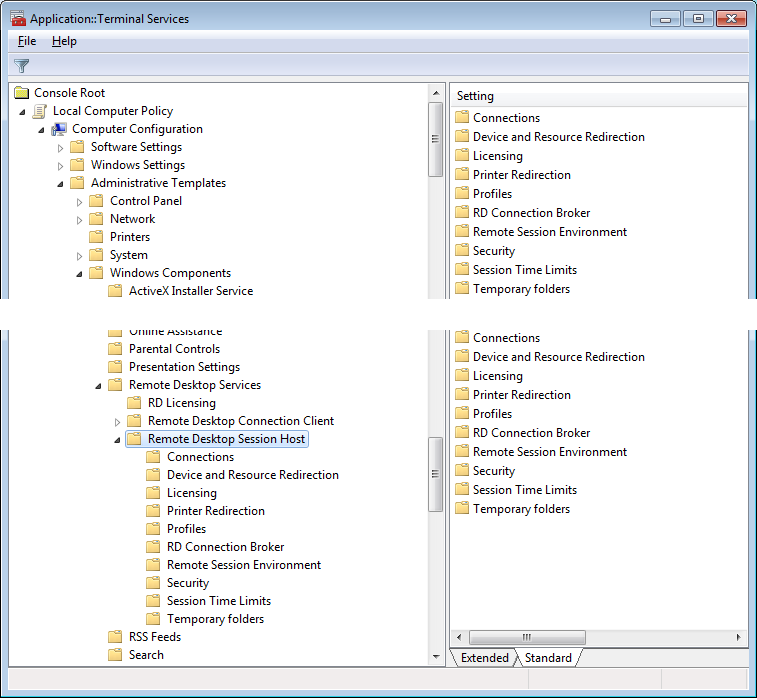
Task: Click right arrow of horizontal scrollbar
Action: [739, 637]
